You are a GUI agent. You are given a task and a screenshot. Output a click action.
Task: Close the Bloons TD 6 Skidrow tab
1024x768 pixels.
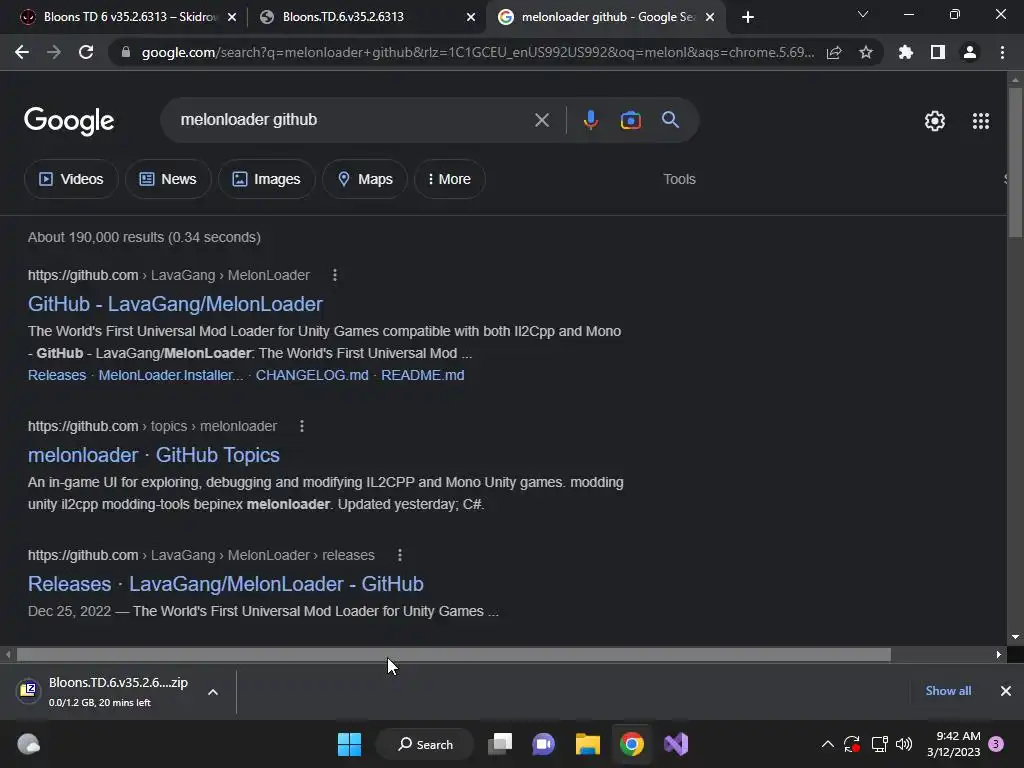click(x=232, y=17)
